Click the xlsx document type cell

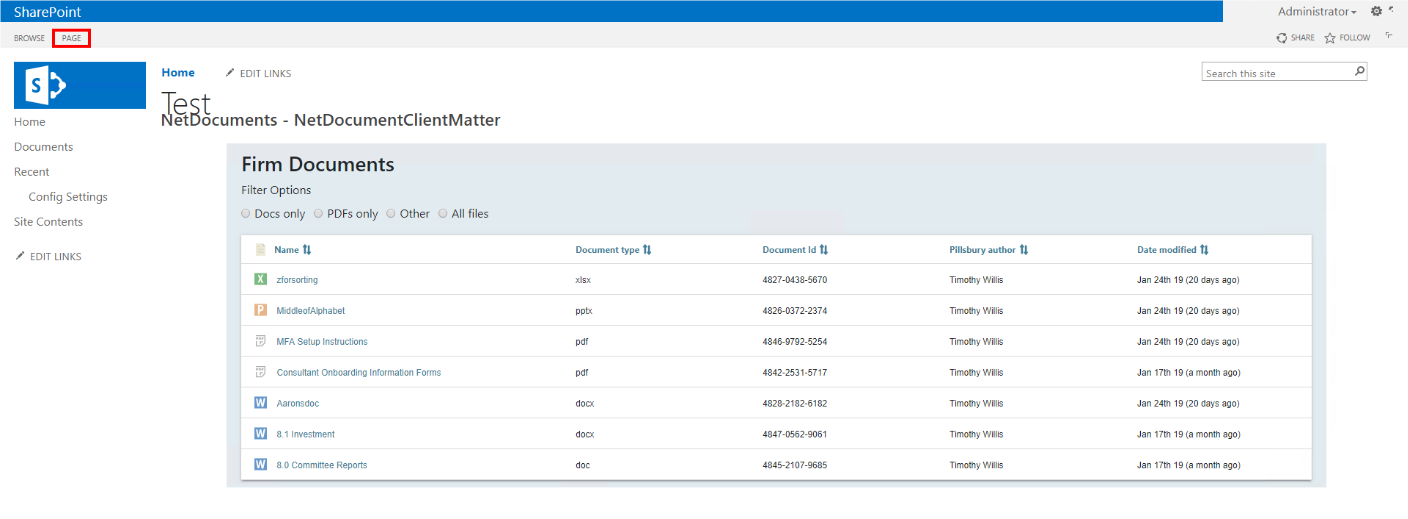coord(583,280)
